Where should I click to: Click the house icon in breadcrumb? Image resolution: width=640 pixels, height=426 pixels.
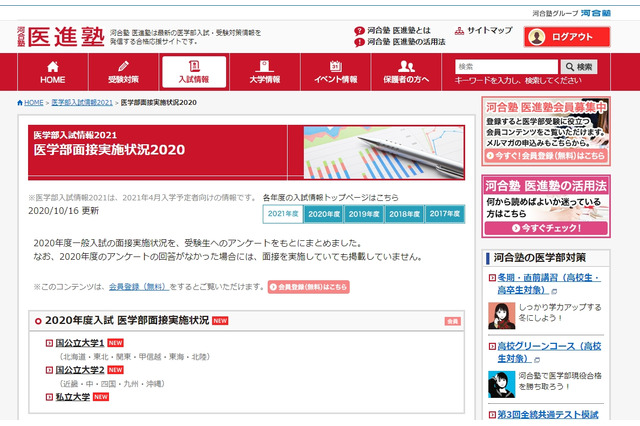pos(20,102)
